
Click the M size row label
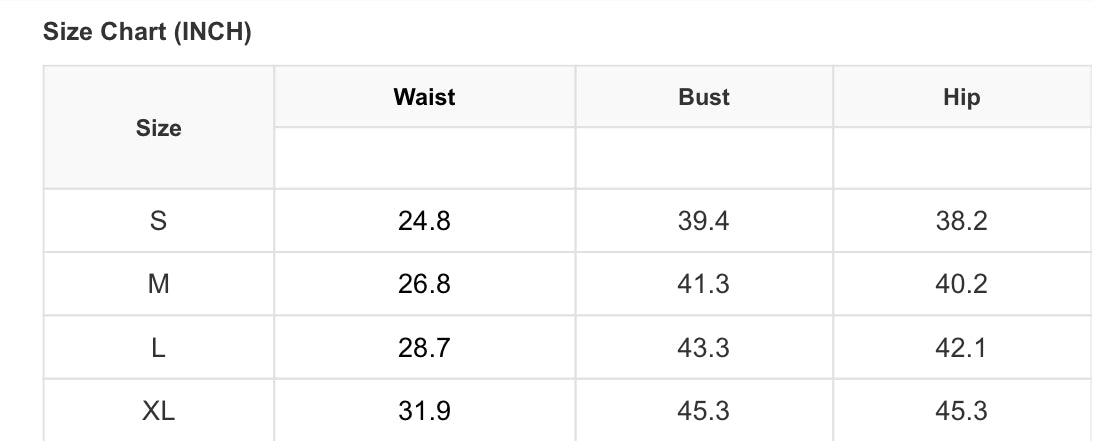click(158, 284)
